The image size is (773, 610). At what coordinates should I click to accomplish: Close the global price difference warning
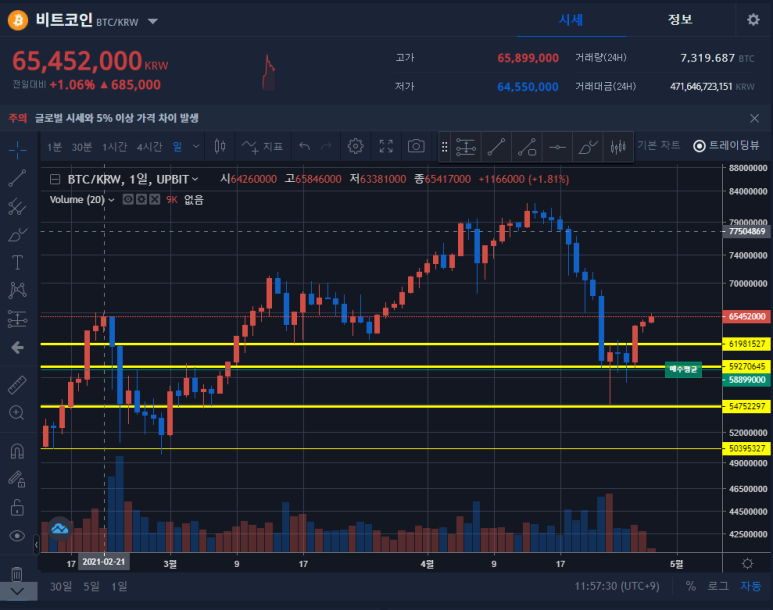[x=754, y=118]
